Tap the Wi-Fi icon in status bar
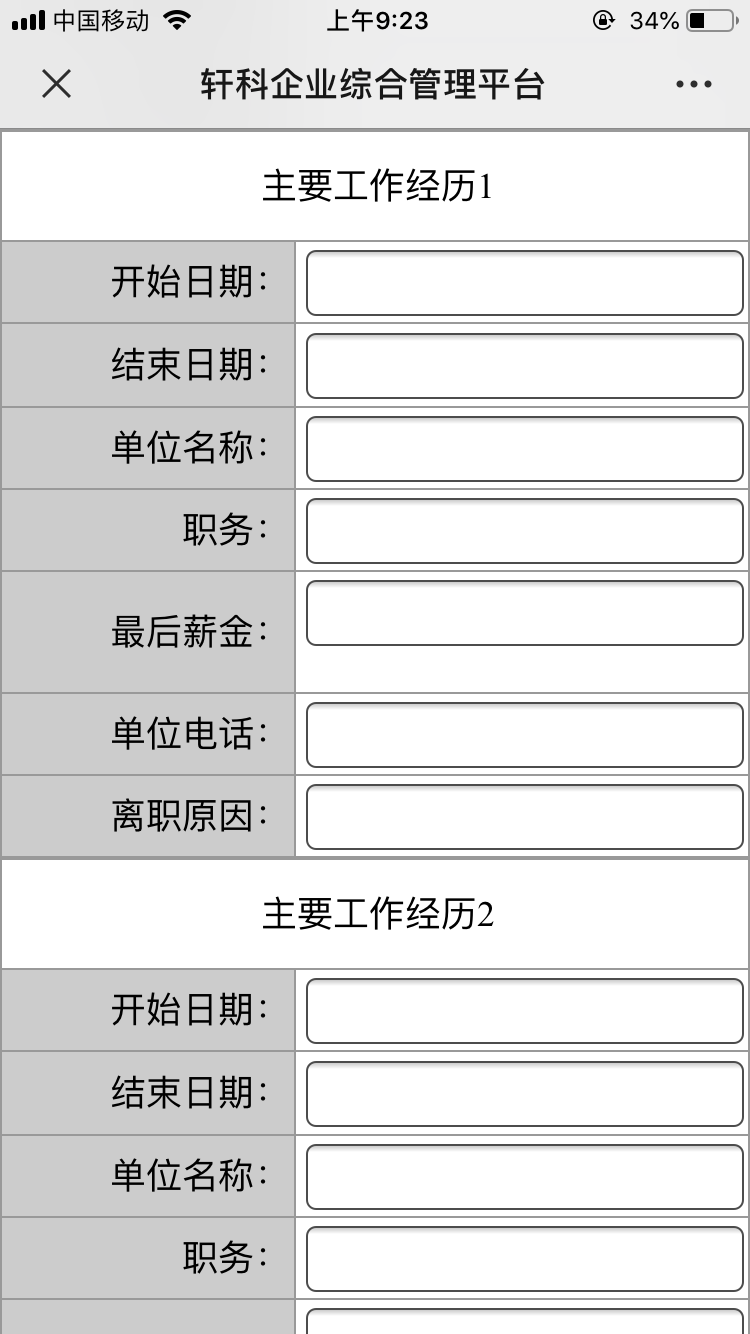This screenshot has height=1334, width=750. click(177, 20)
